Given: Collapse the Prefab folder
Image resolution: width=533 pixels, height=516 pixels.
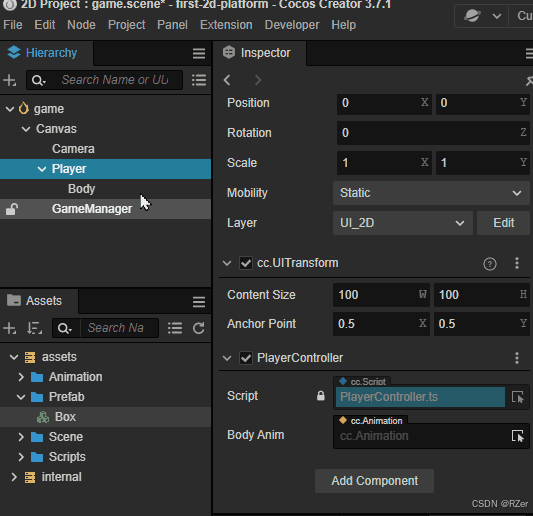Looking at the screenshot, I should 21,397.
